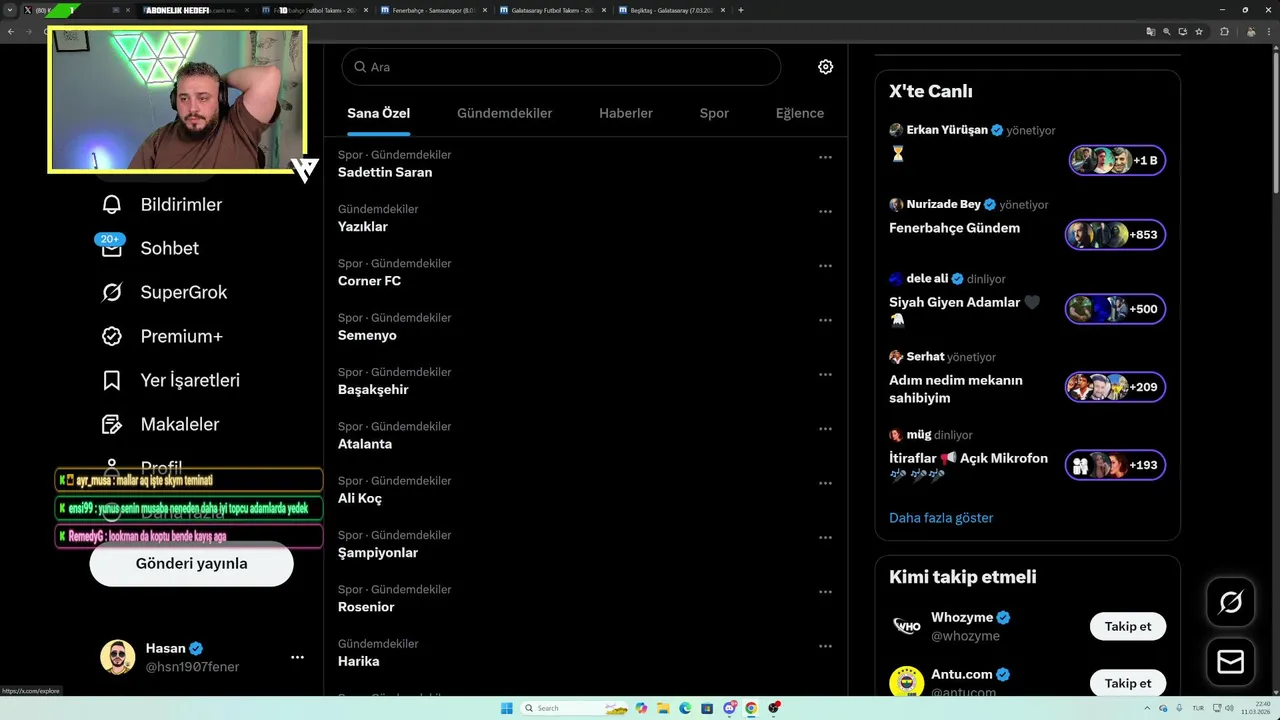The image size is (1280, 720).
Task: Open the Explore settings gear icon
Action: 825,67
